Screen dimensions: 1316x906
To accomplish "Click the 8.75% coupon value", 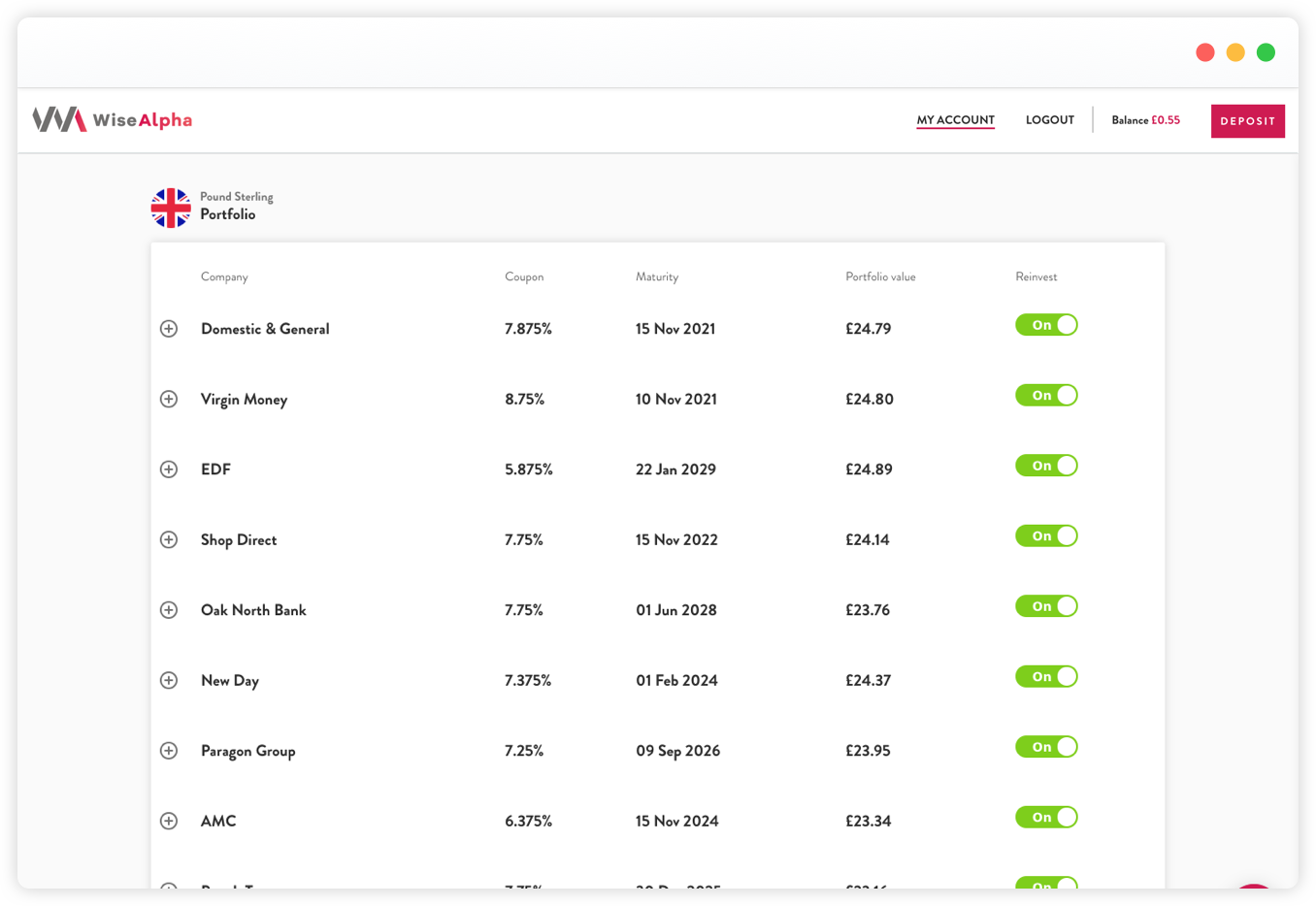I will click(x=525, y=399).
